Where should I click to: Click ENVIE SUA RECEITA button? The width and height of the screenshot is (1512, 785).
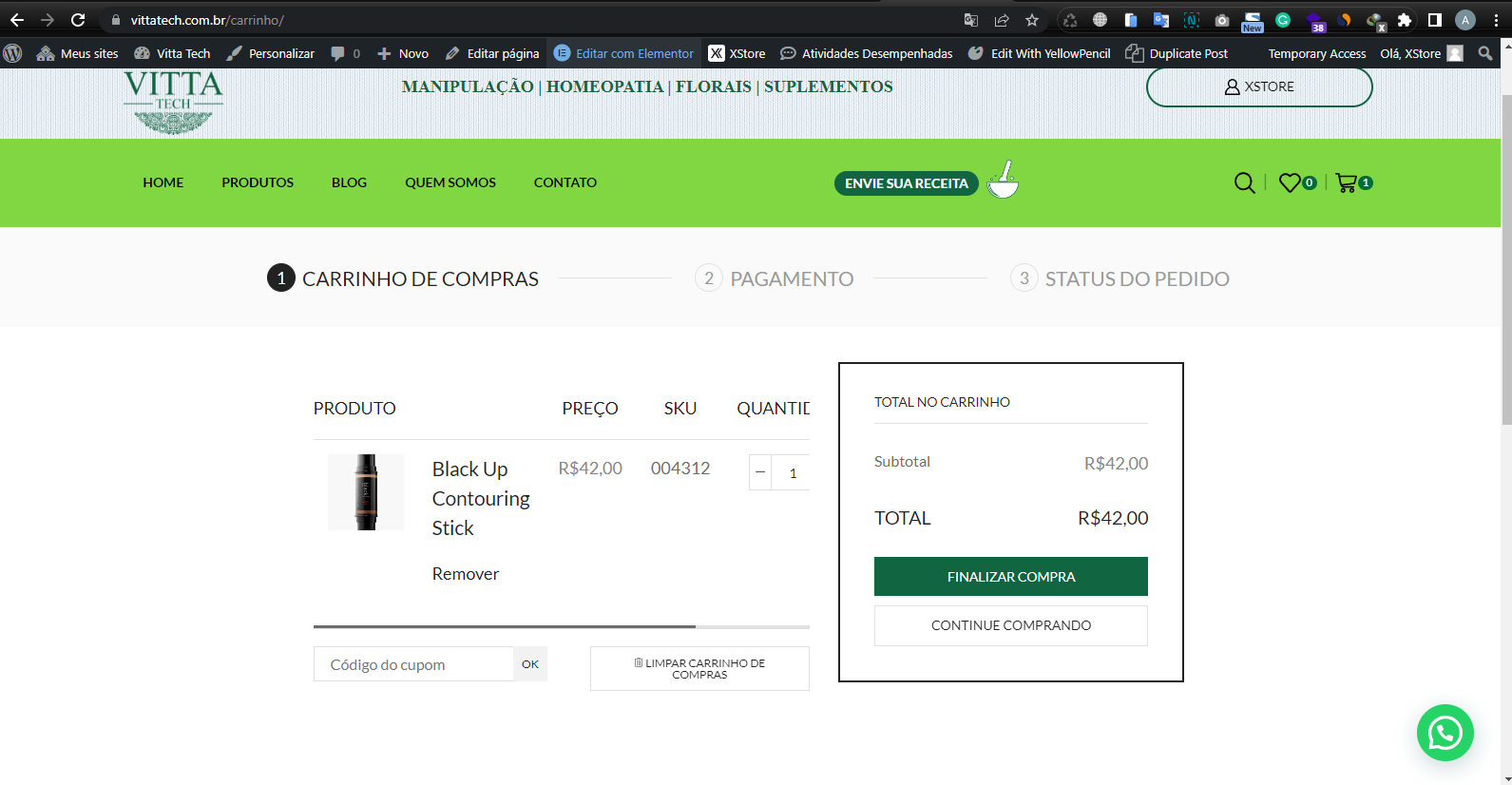pyautogui.click(x=907, y=183)
